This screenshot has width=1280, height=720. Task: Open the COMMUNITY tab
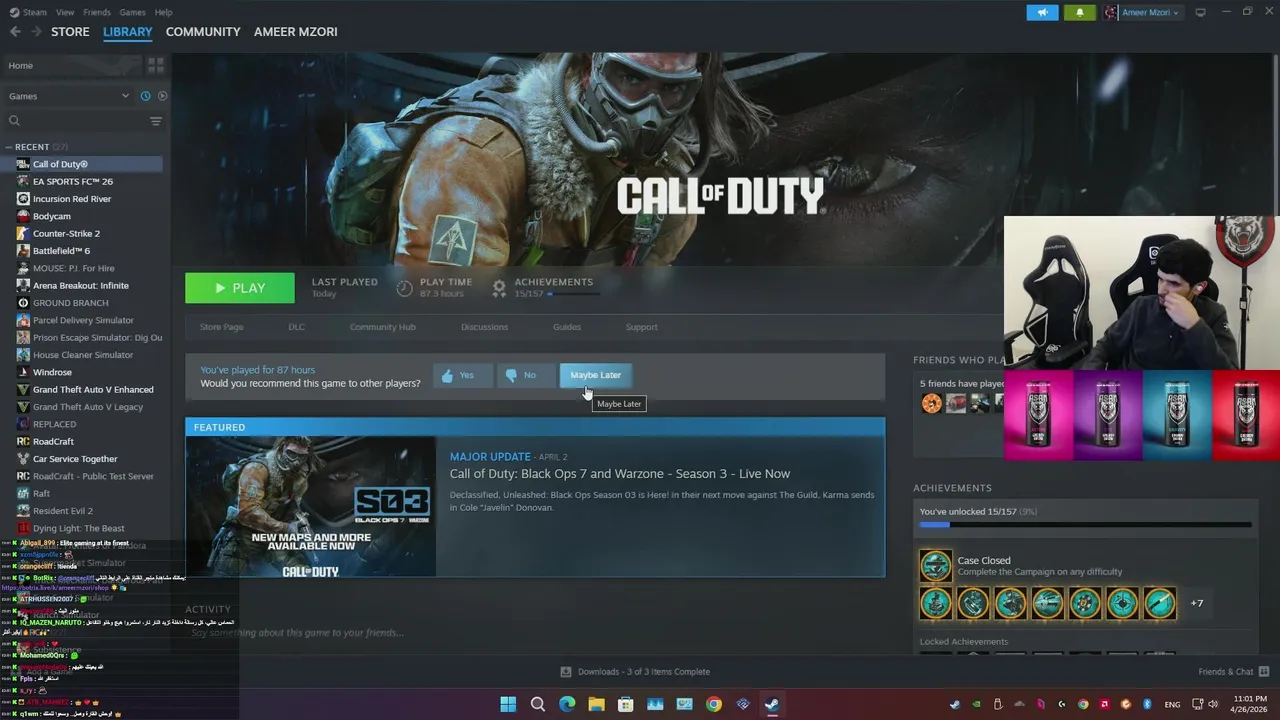203,32
